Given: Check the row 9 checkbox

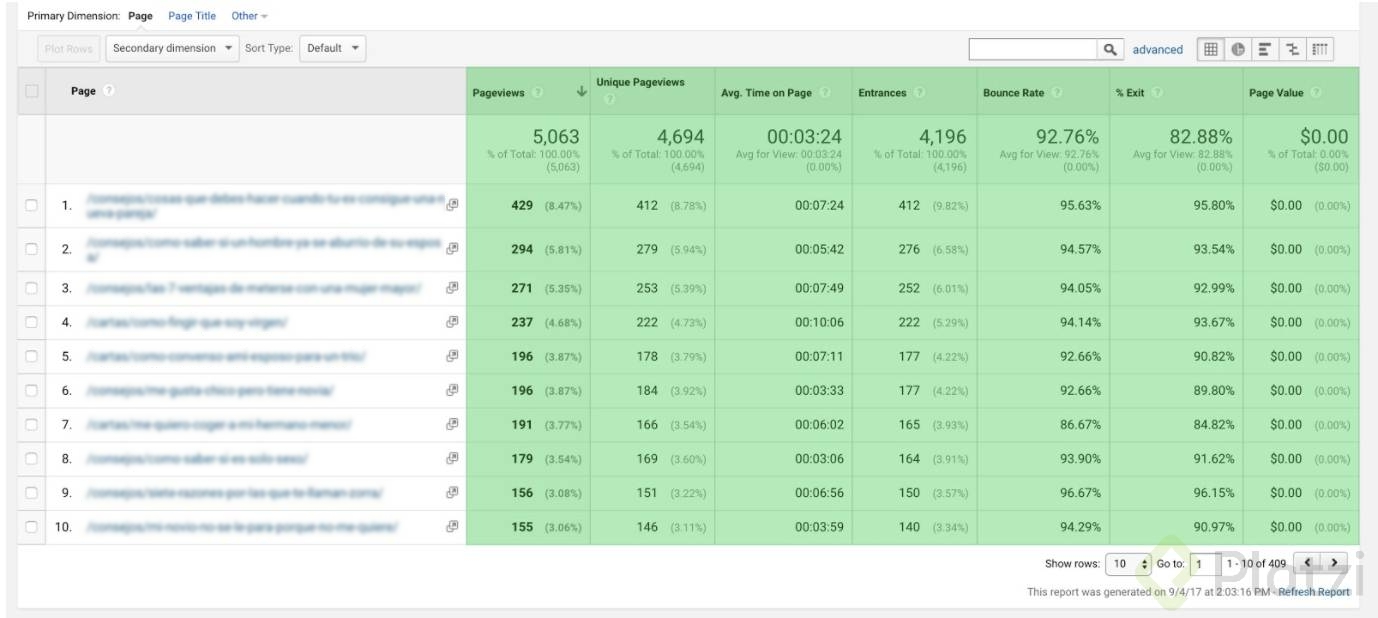Looking at the screenshot, I should click(32, 492).
